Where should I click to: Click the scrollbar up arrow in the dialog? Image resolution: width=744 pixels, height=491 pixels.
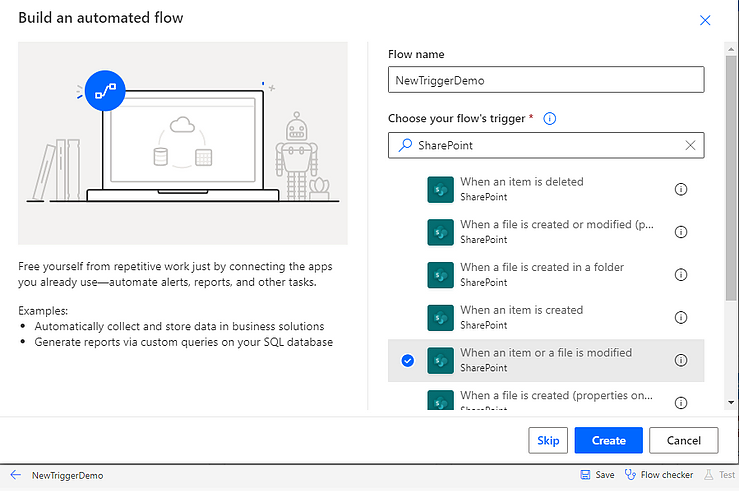pyautogui.click(x=731, y=49)
